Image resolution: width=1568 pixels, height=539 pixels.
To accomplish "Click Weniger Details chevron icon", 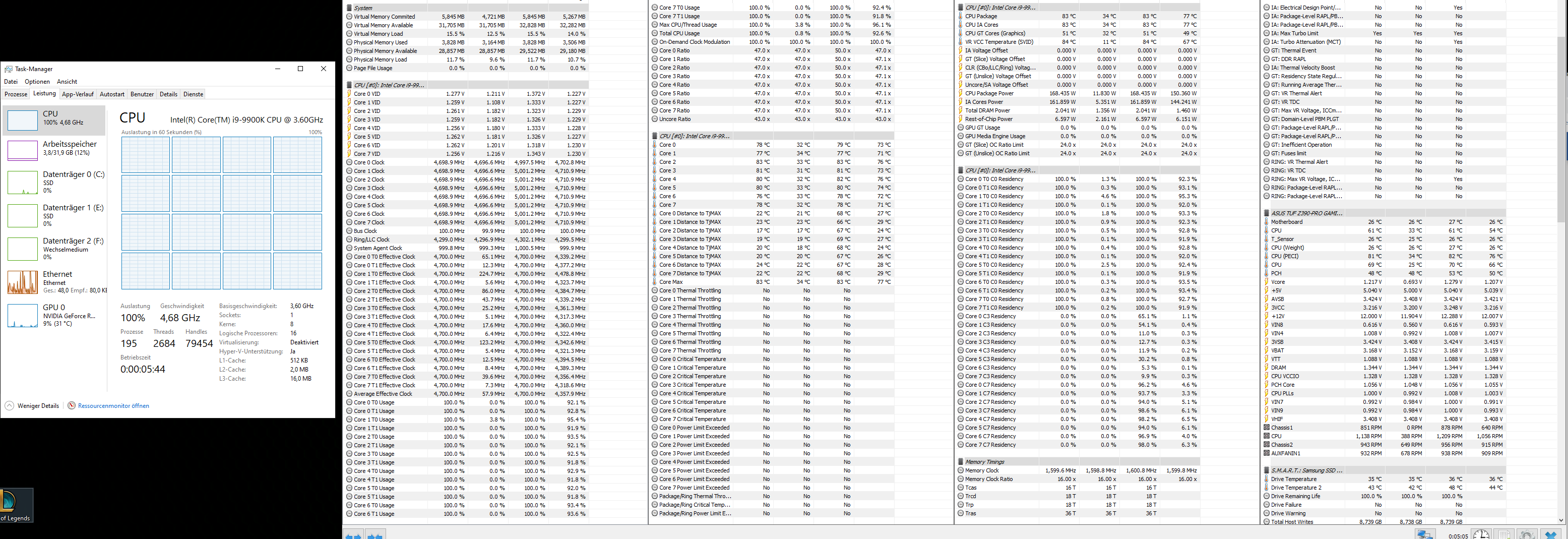I will 9,405.
